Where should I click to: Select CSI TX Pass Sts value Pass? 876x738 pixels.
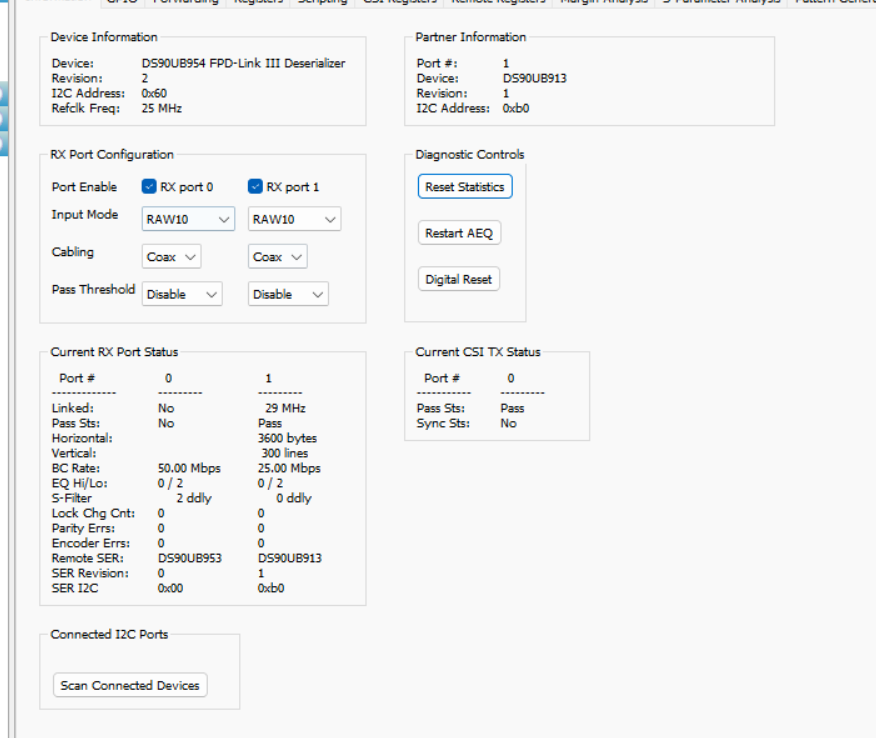[512, 408]
